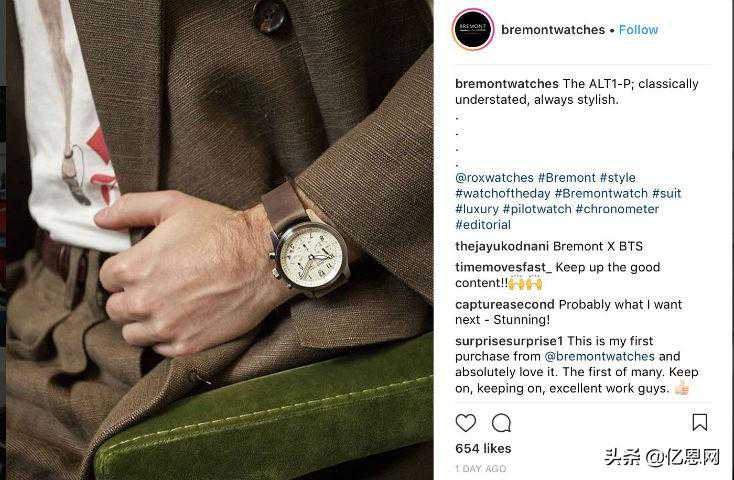View surprisesurprise1 commenter profile

tap(509, 341)
